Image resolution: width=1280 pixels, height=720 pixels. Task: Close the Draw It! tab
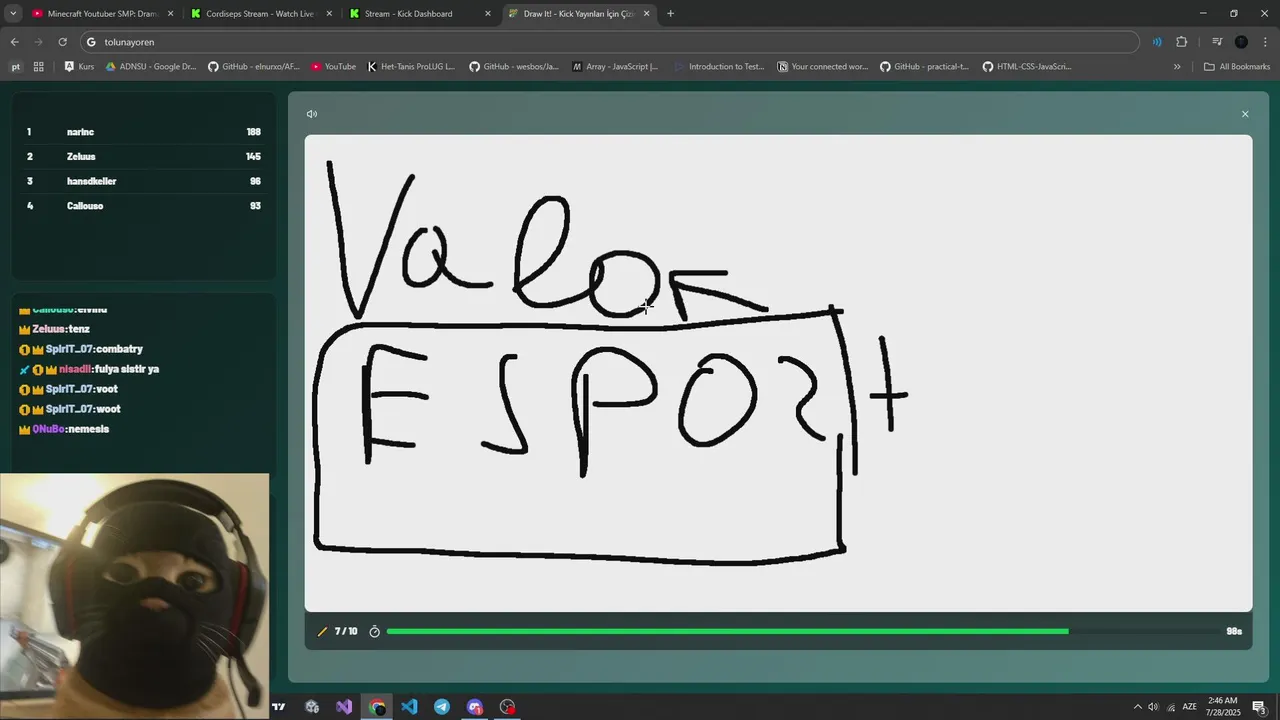point(646,14)
